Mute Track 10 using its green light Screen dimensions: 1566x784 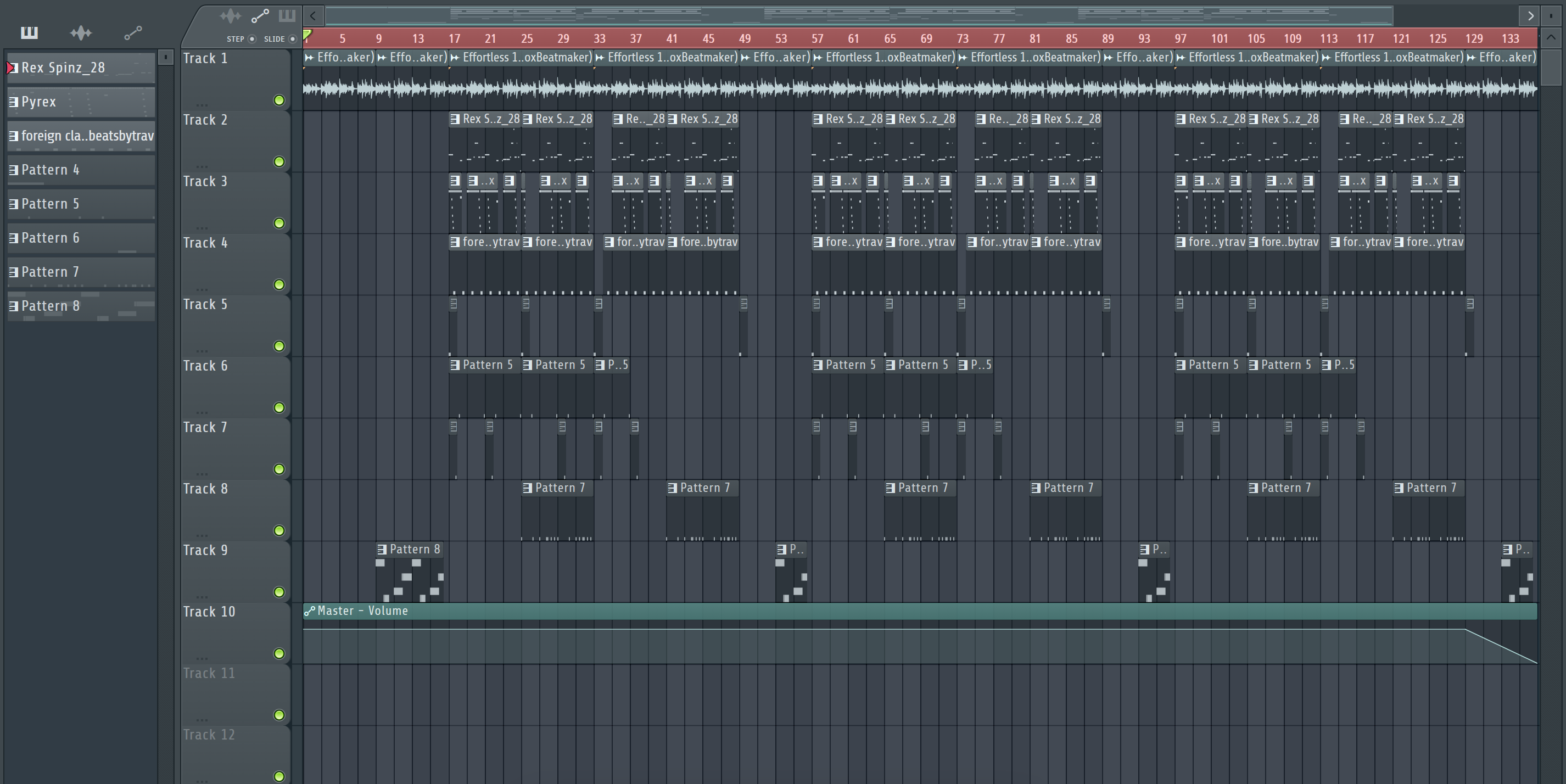[x=279, y=653]
